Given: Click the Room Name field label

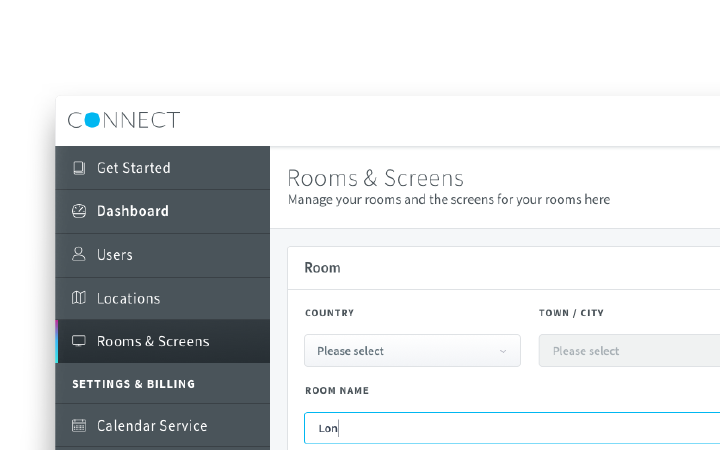Looking at the screenshot, I should coord(337,391).
